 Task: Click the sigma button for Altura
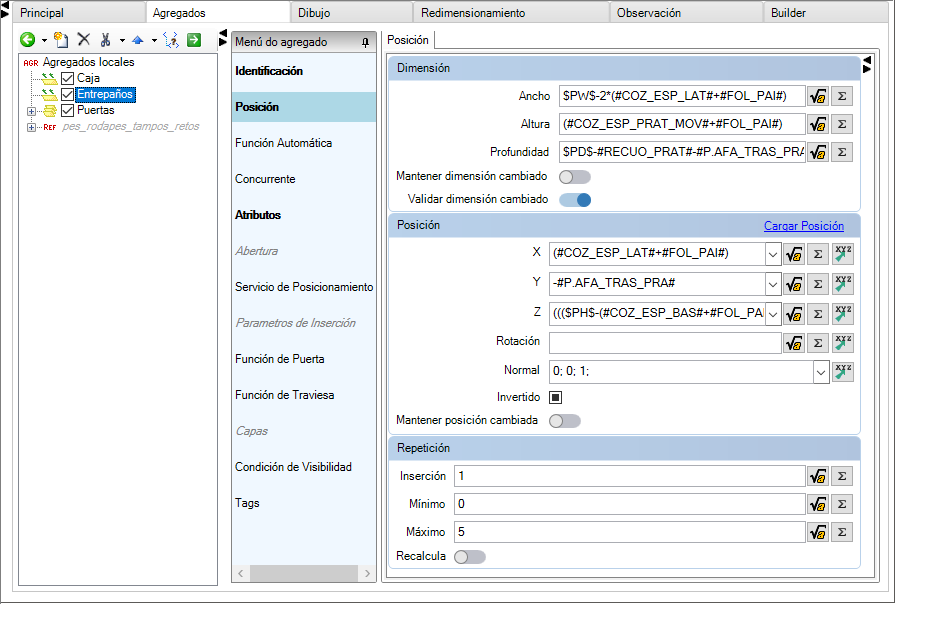coord(842,124)
